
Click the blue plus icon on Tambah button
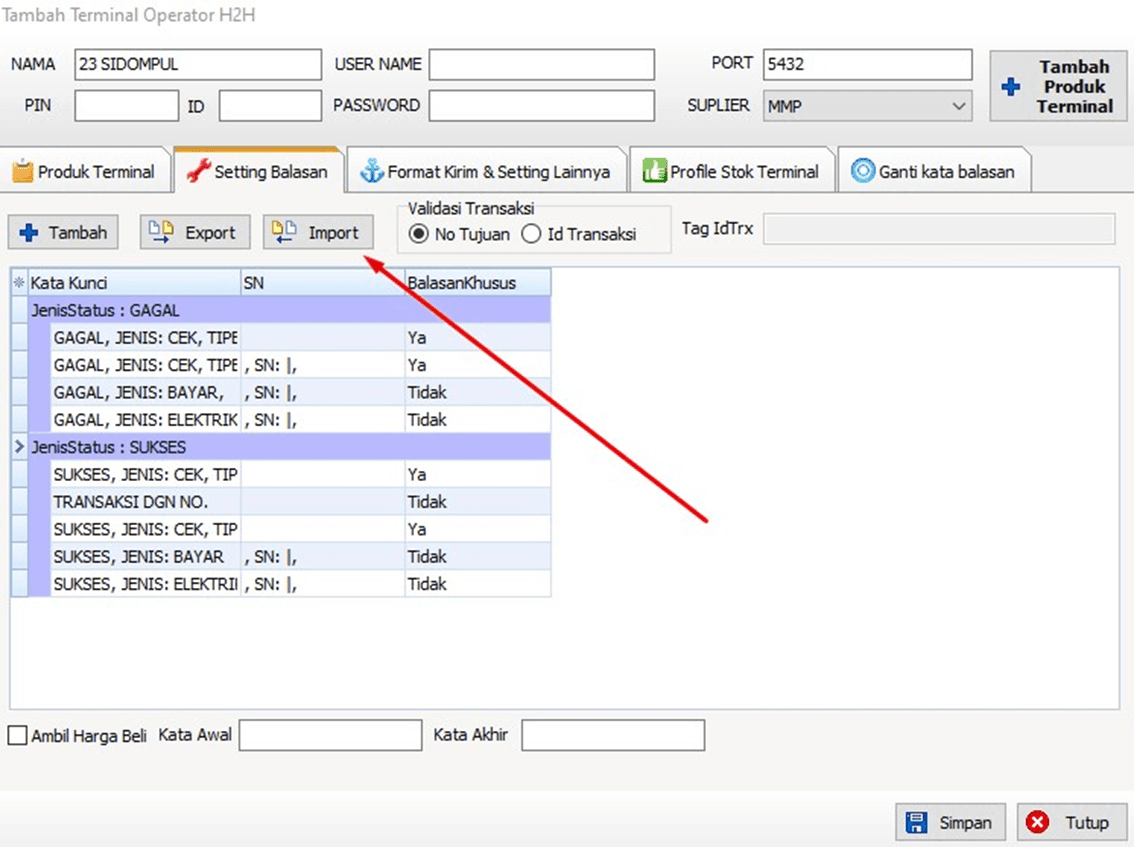[x=29, y=233]
